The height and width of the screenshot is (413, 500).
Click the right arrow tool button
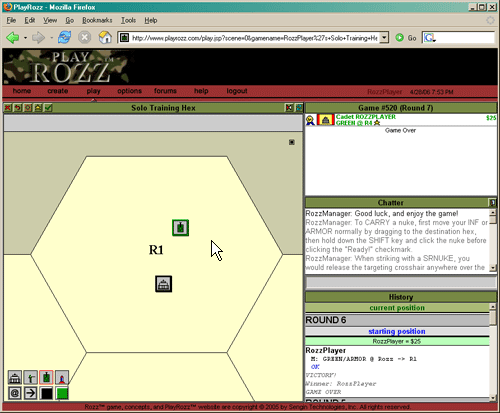[x=31, y=393]
